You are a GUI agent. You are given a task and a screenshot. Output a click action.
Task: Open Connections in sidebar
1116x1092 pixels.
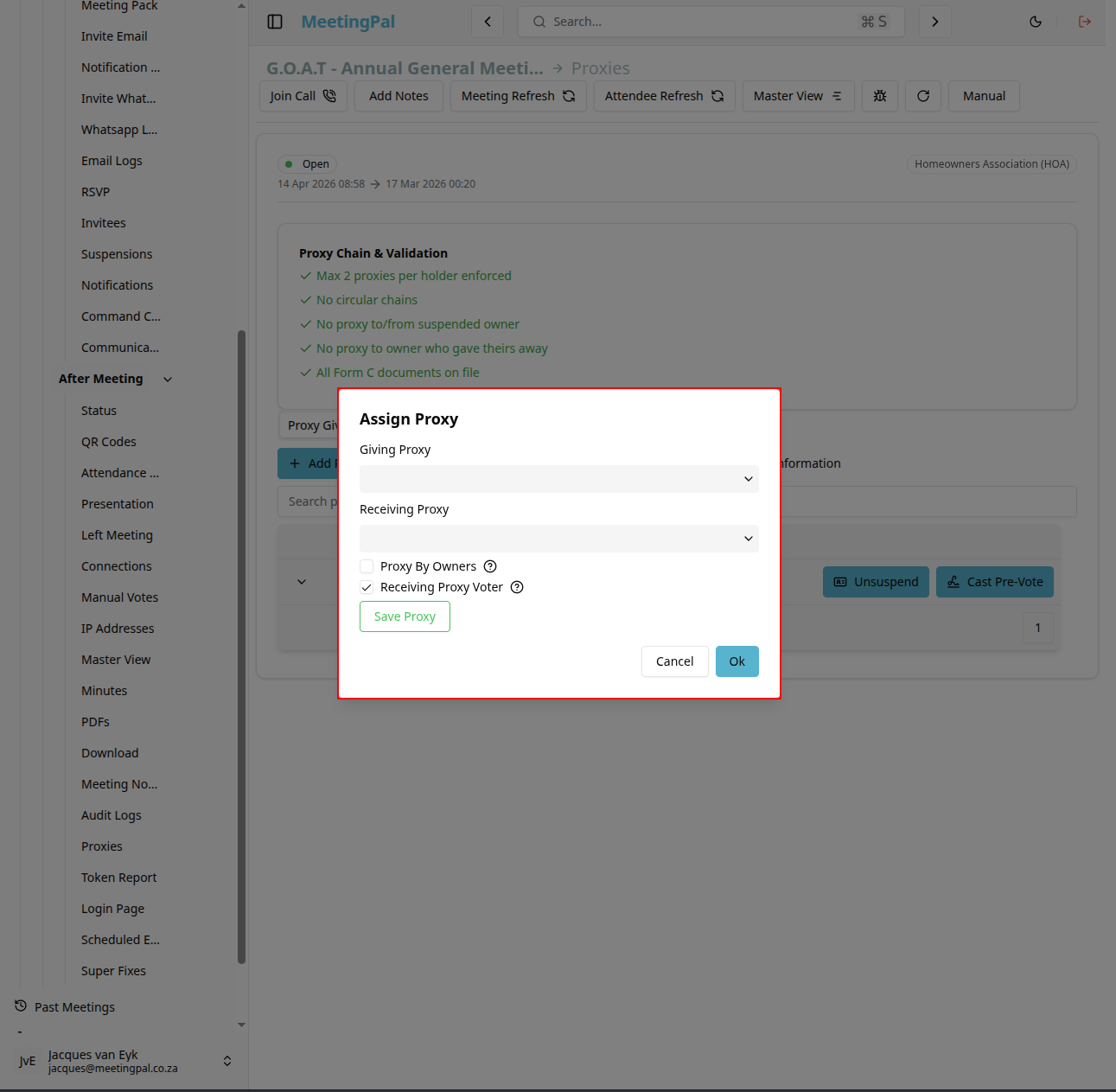click(117, 566)
